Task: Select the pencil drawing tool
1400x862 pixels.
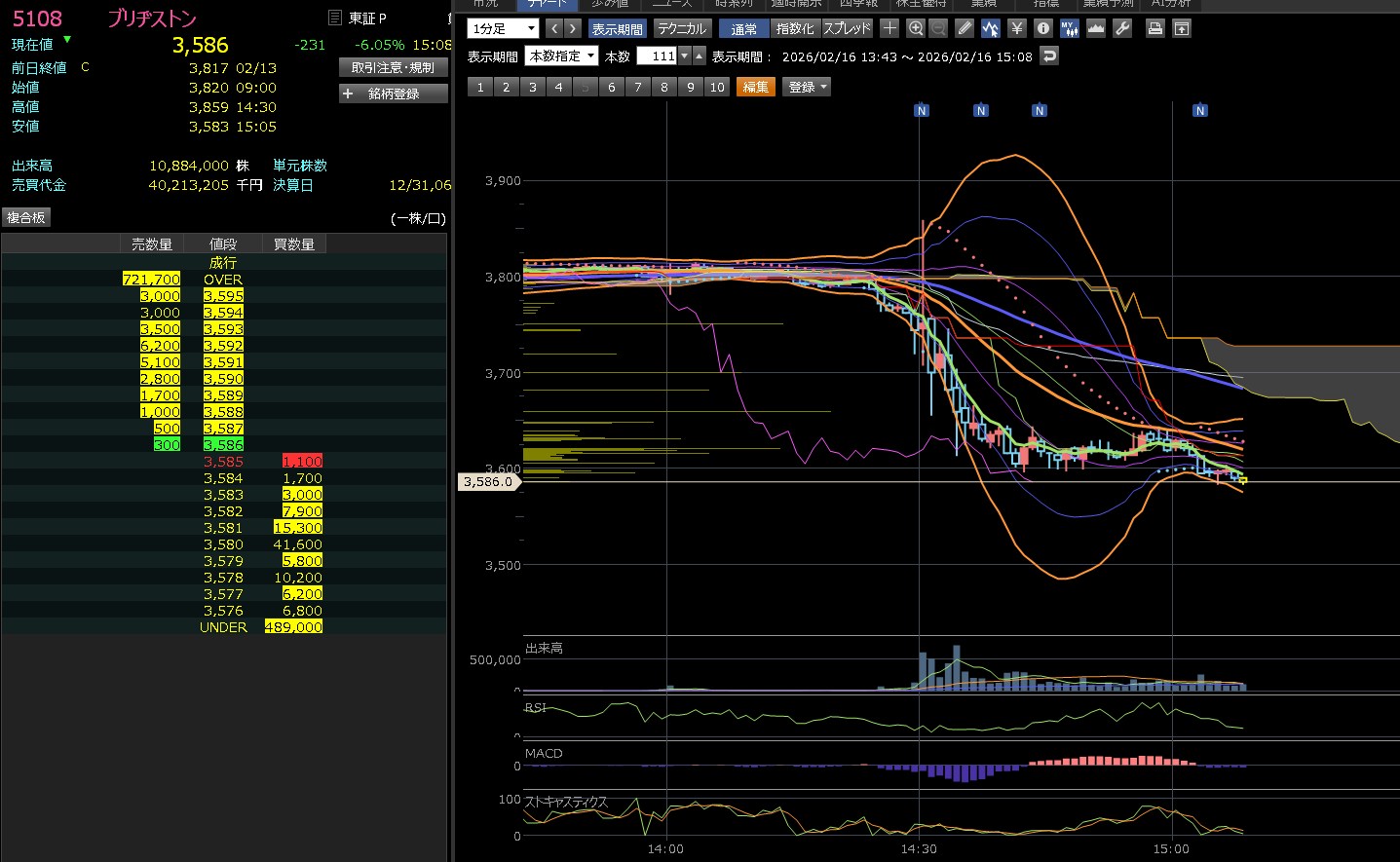Action: 965,28
